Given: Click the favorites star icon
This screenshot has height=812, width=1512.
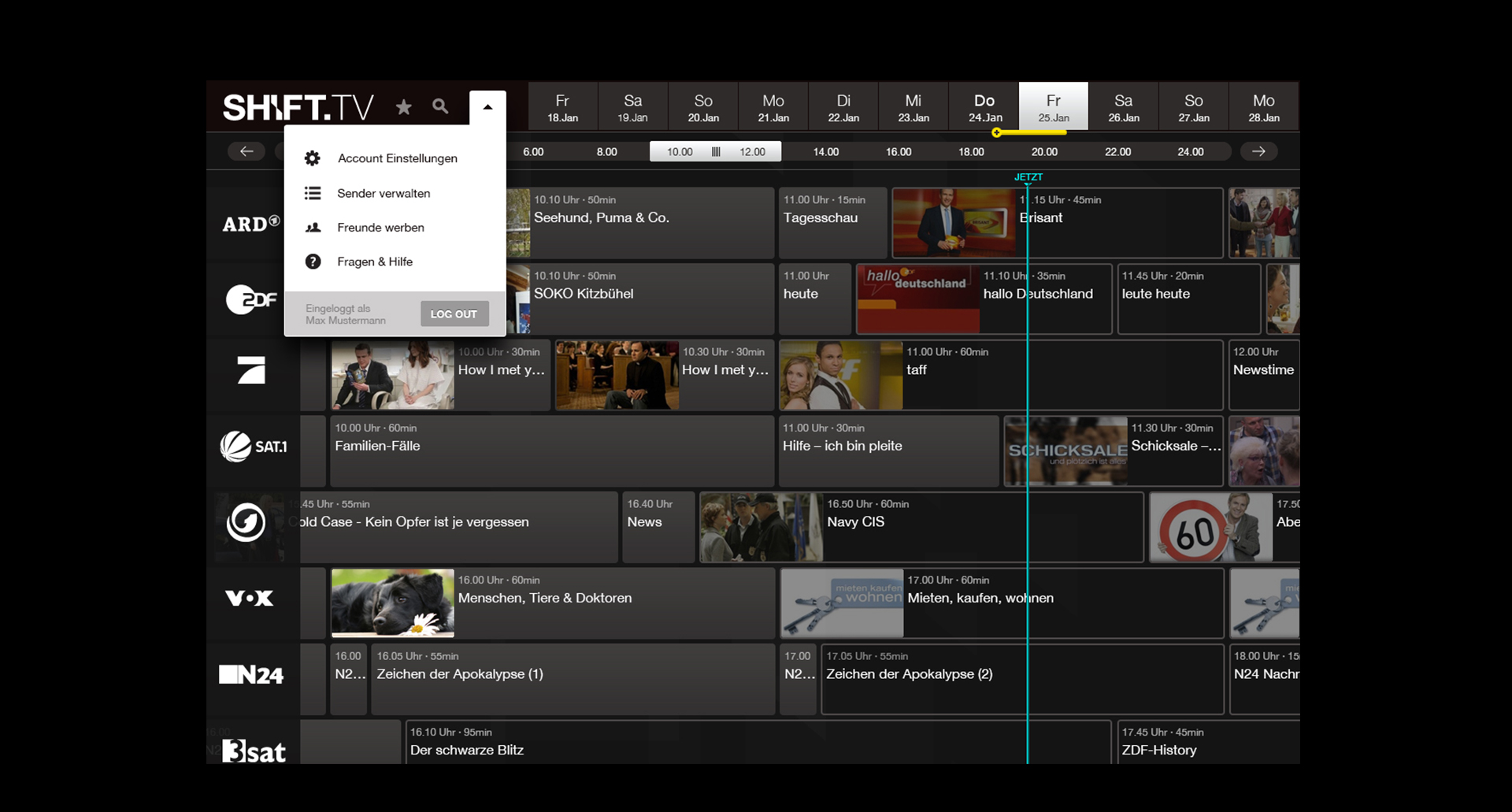Looking at the screenshot, I should (403, 107).
